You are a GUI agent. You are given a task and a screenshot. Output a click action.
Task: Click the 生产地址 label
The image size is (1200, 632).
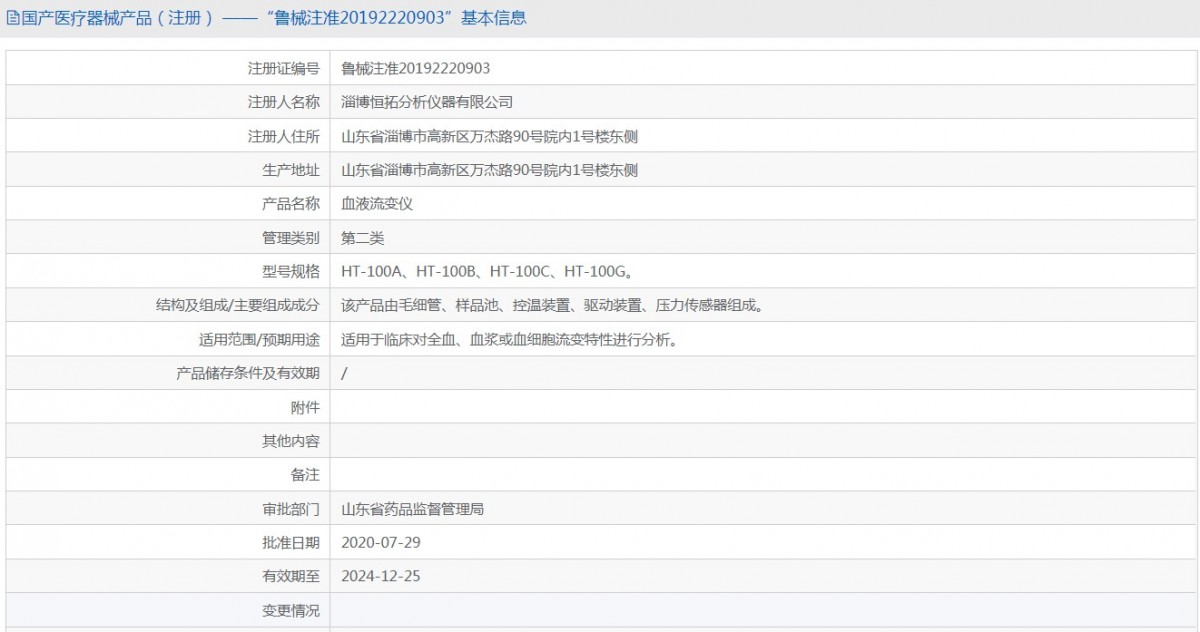pyautogui.click(x=291, y=170)
